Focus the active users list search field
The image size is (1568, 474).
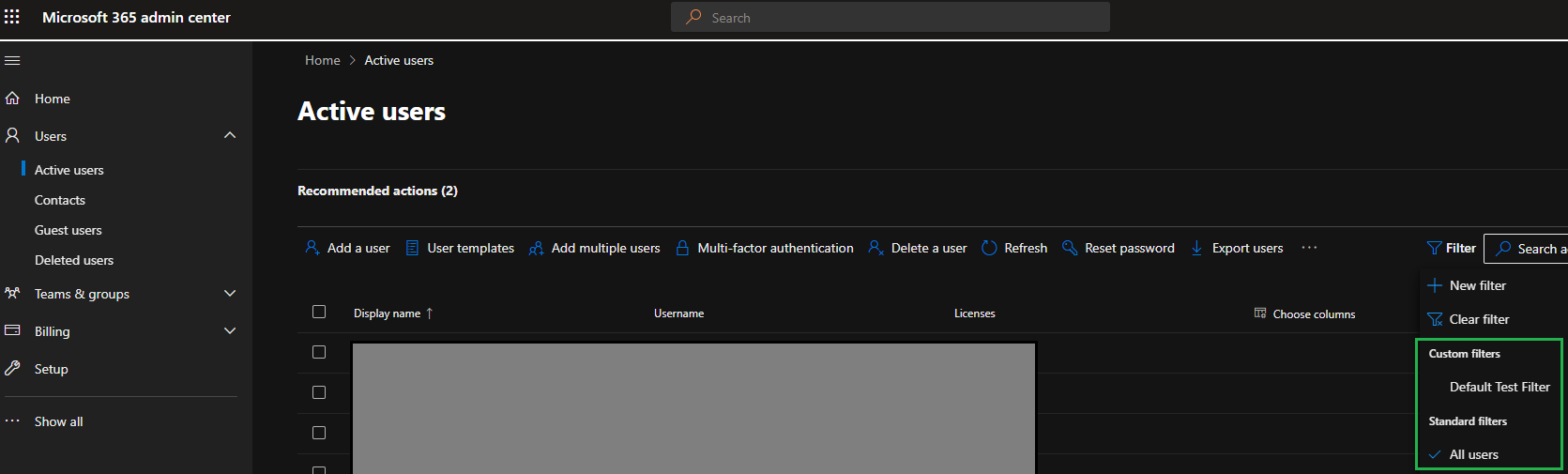point(1526,249)
